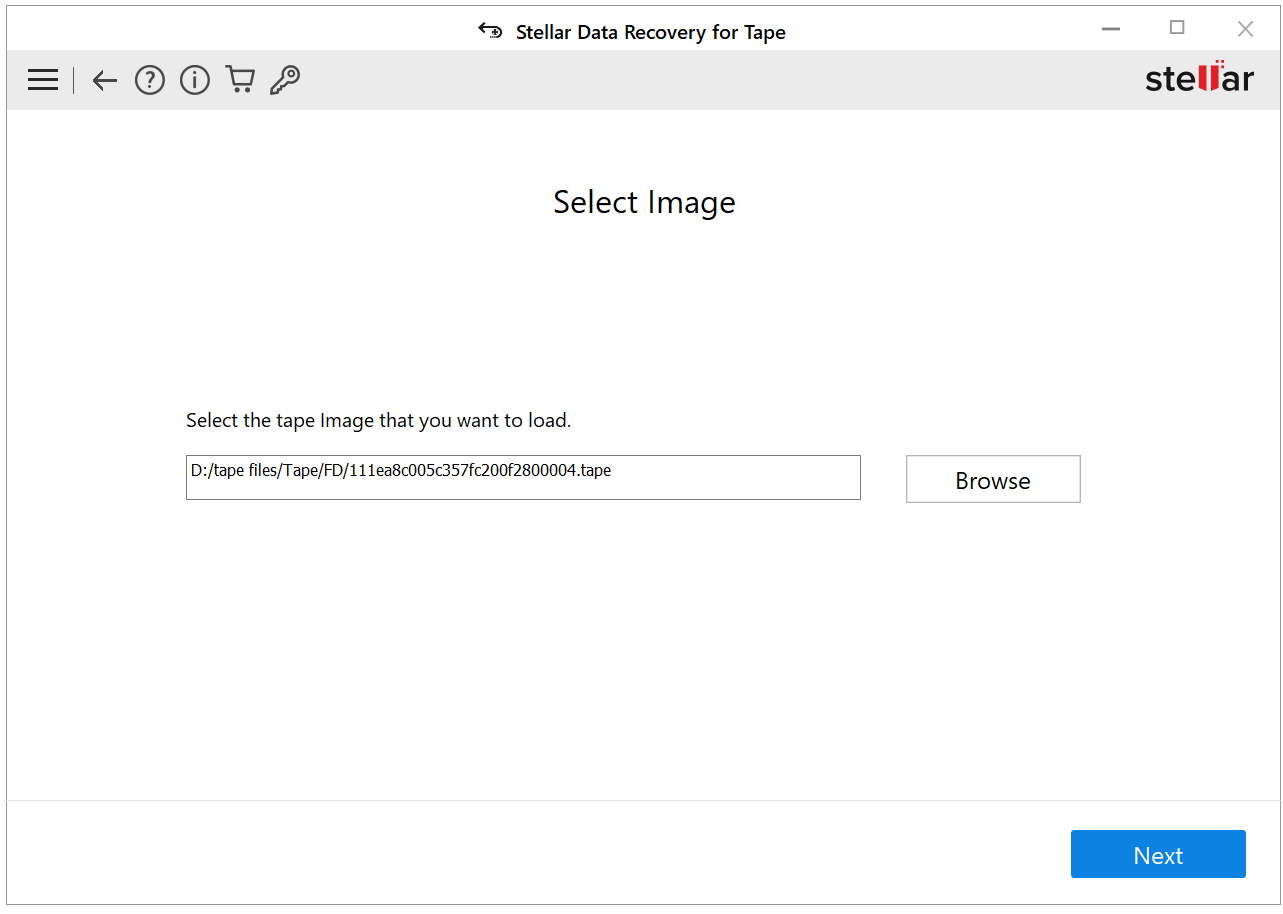Click the empty gray toolbar area
The width and height of the screenshot is (1283, 914).
700,80
